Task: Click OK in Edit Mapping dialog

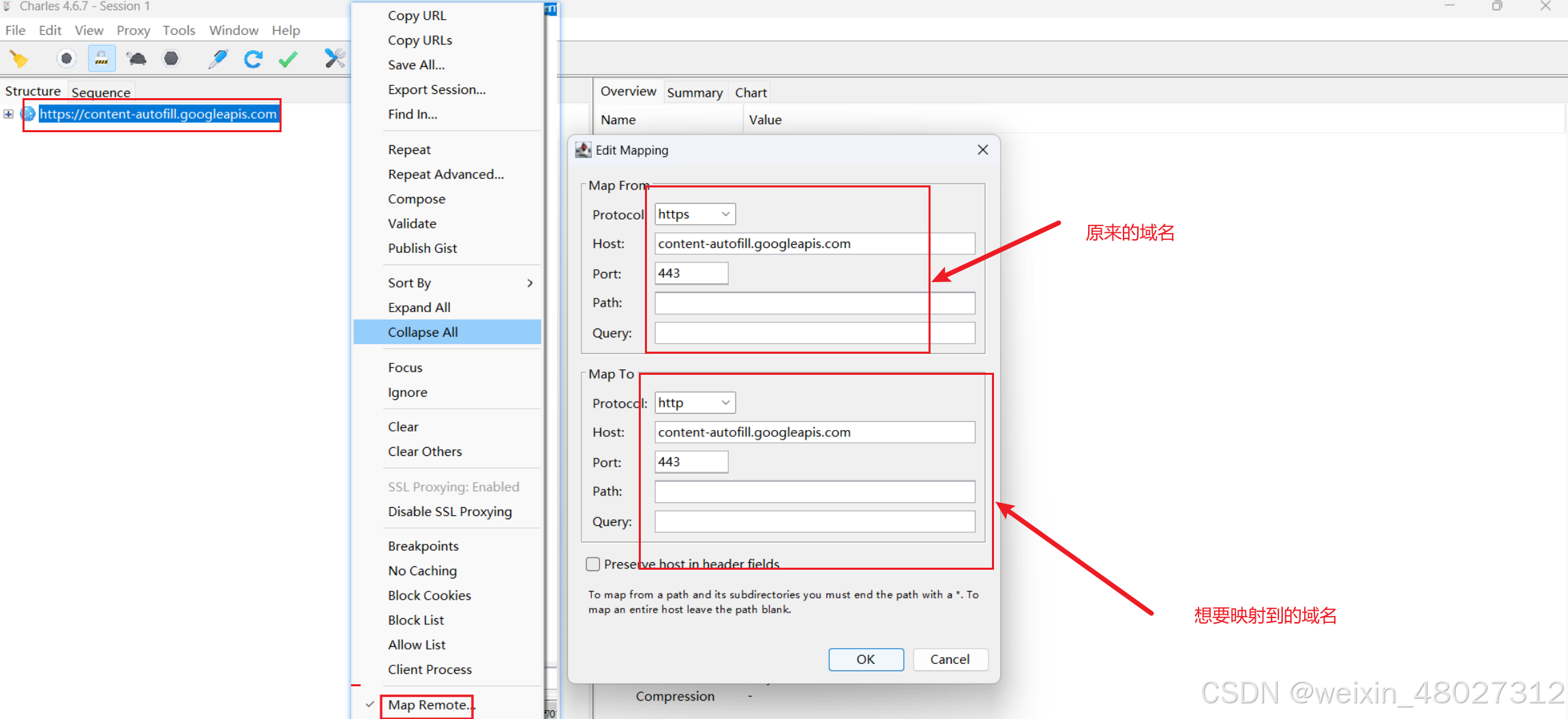Action: click(866, 660)
